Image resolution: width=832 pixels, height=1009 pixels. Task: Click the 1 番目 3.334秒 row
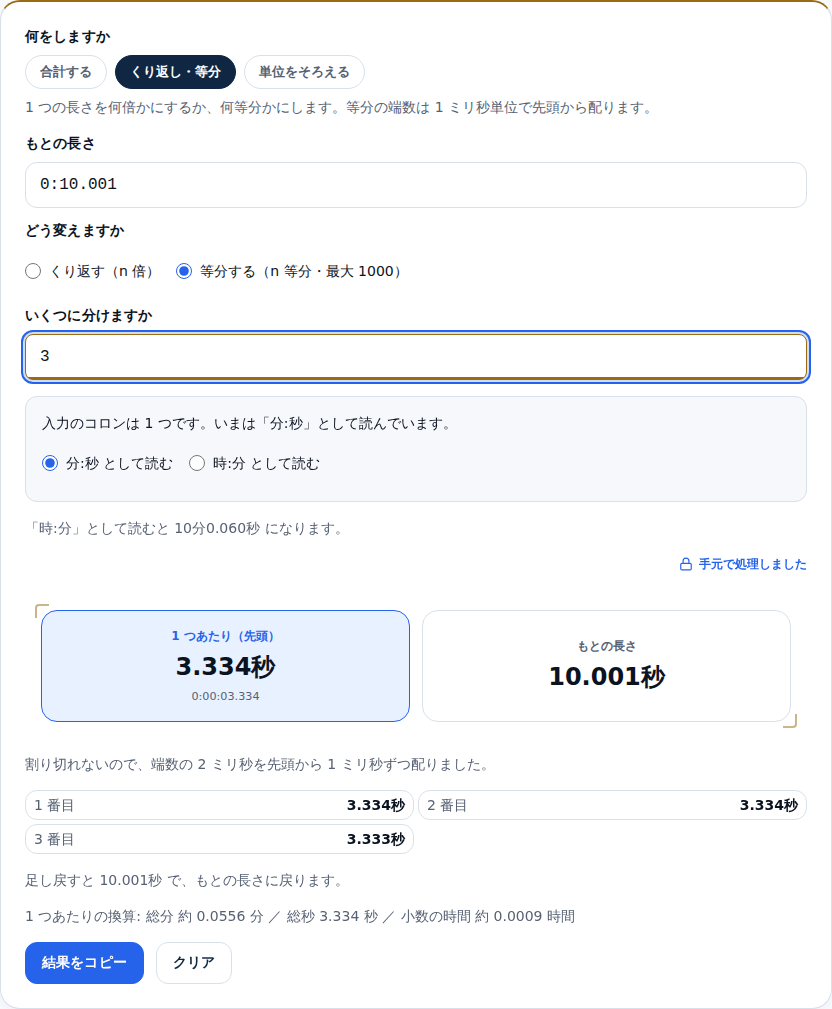click(219, 805)
